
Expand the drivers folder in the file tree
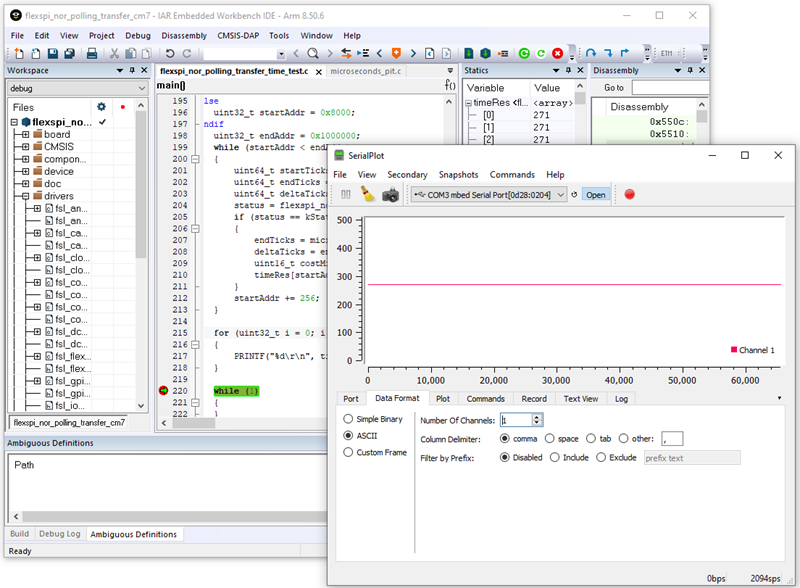[x=25, y=197]
